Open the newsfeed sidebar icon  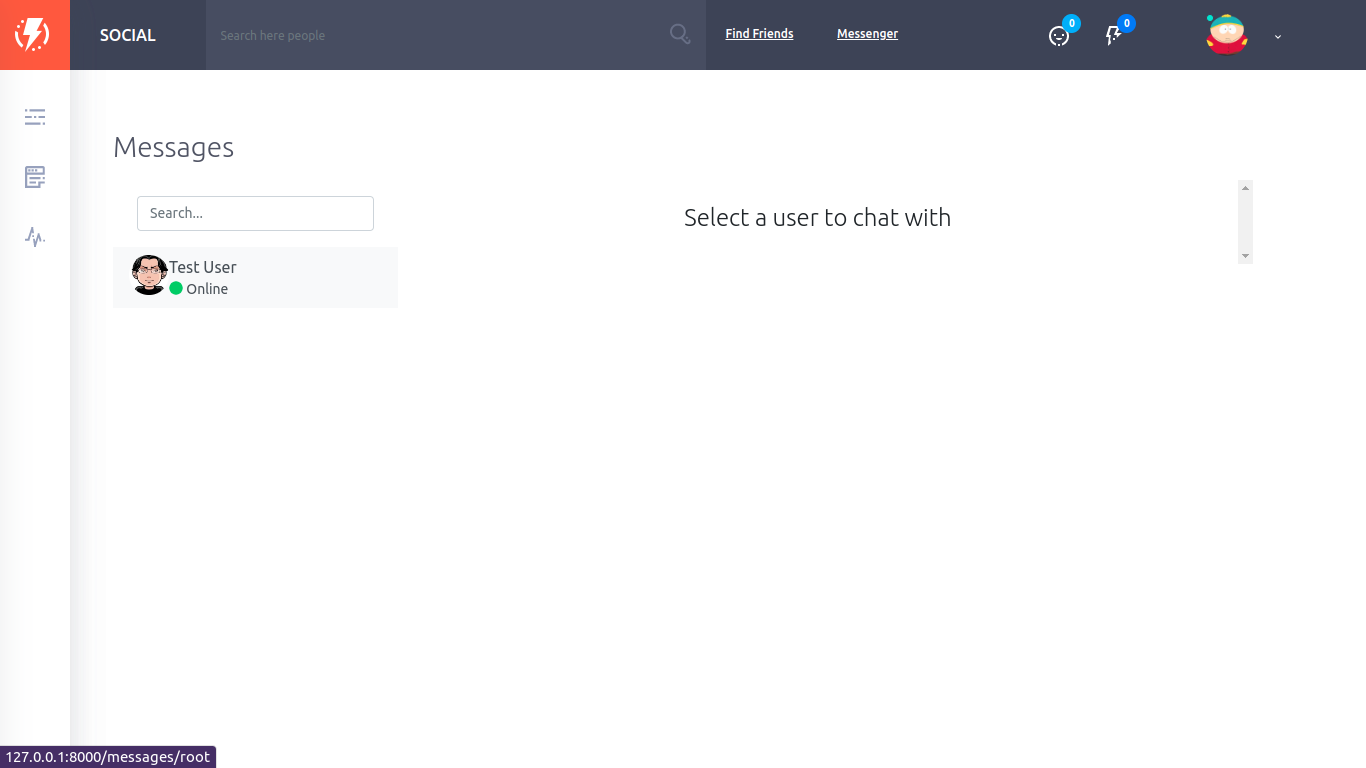pos(35,177)
